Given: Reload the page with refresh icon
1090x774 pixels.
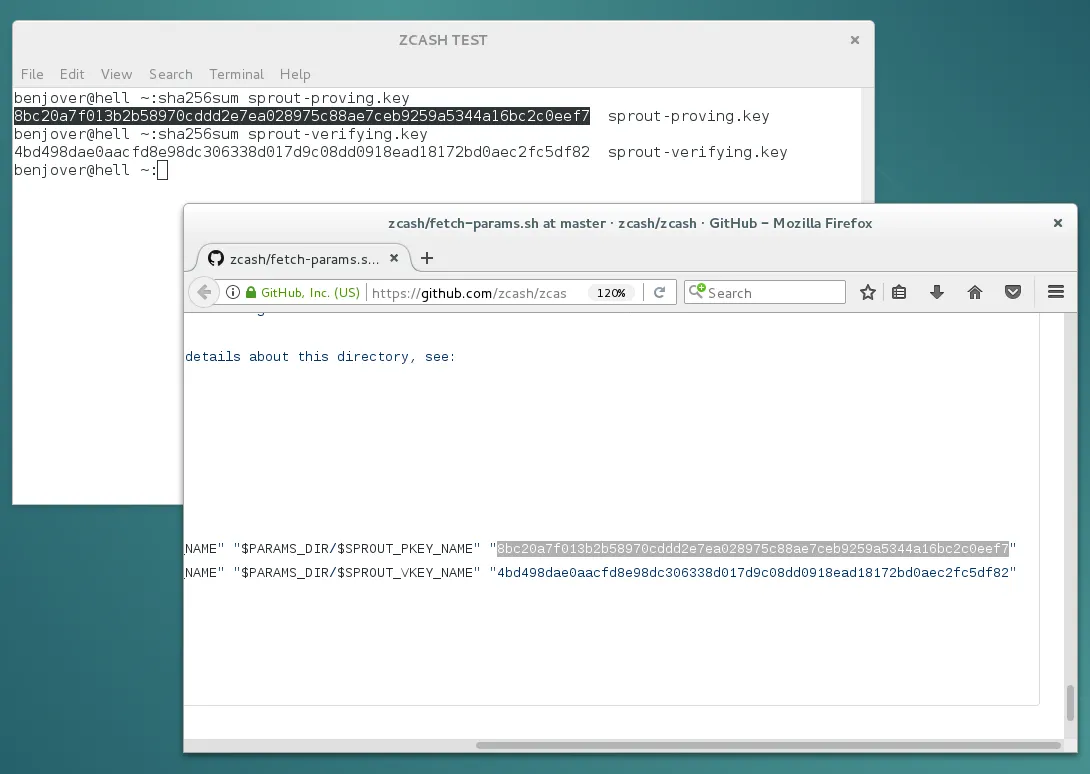Looking at the screenshot, I should 659,293.
